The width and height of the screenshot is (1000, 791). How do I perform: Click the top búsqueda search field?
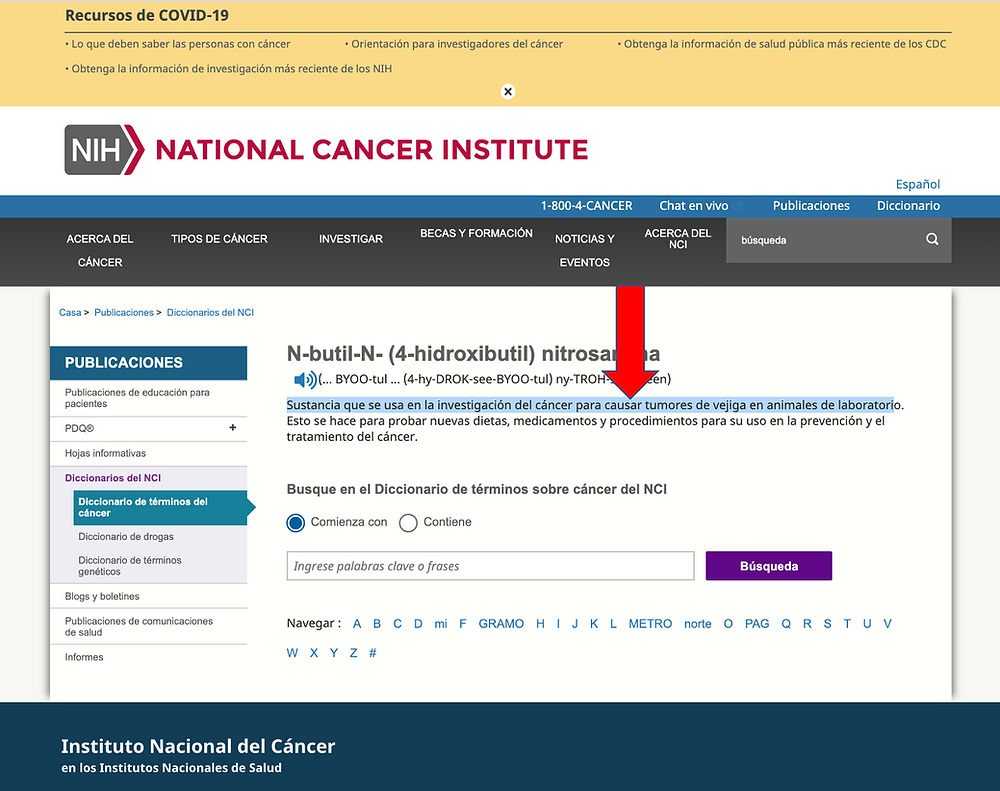pyautogui.click(x=826, y=240)
